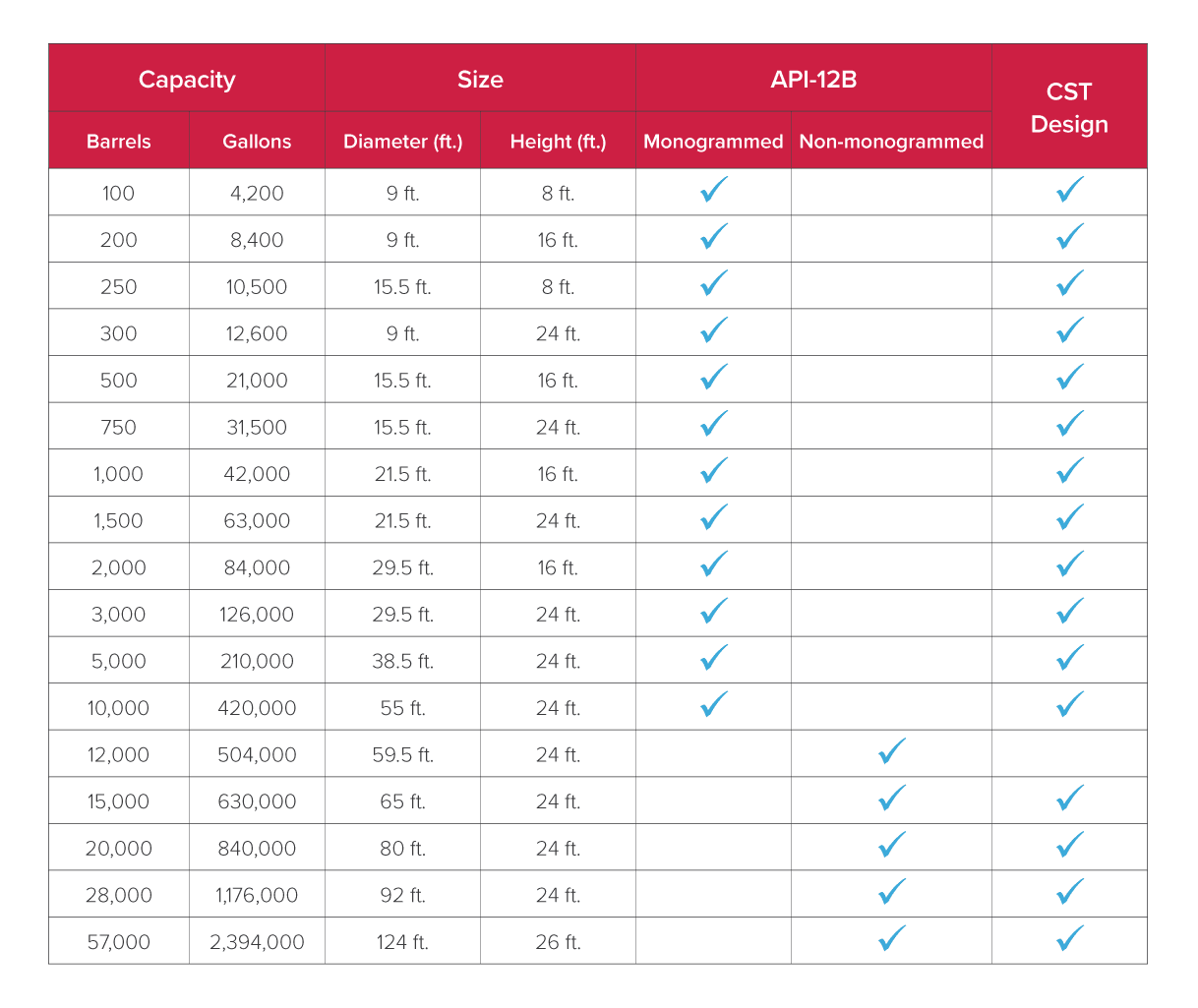Select the API-12B header

click(x=813, y=79)
